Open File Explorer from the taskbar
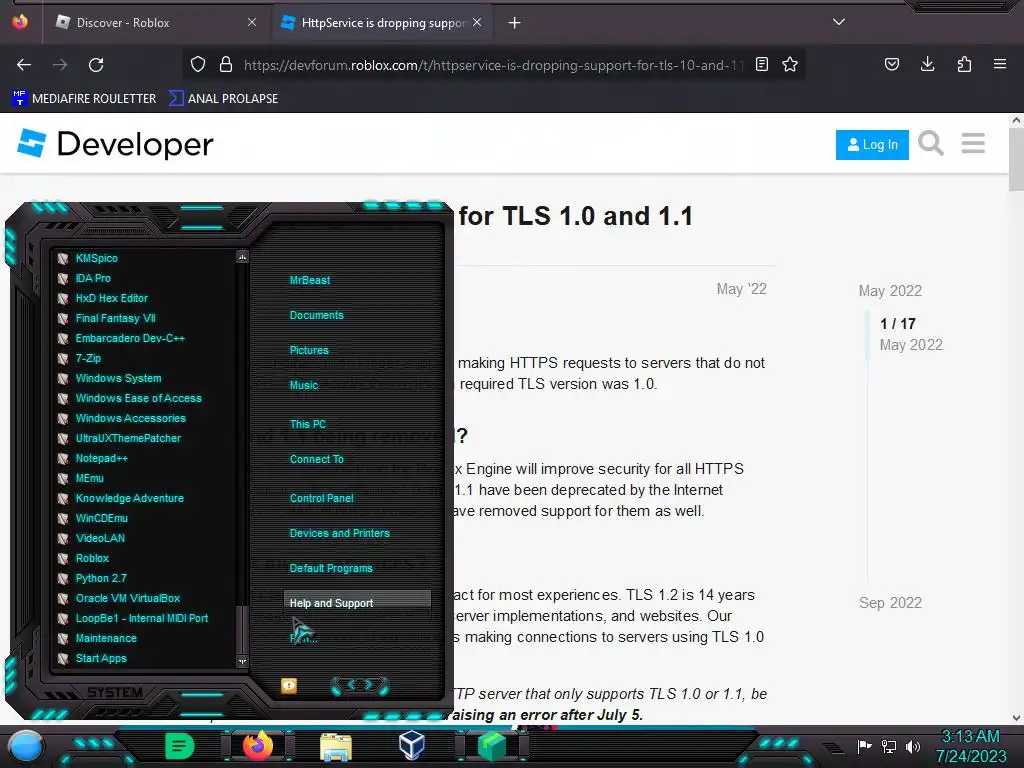The height and width of the screenshot is (768, 1024). (336, 746)
